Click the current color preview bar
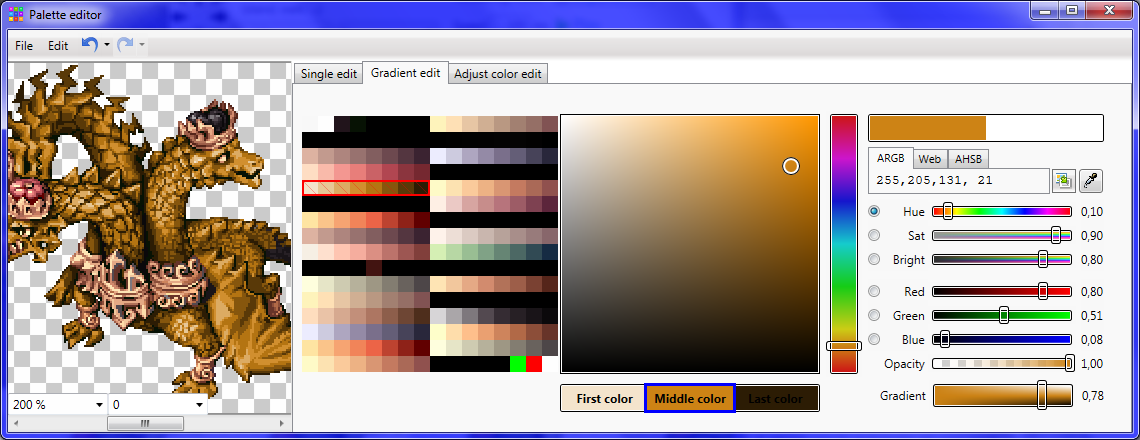The width and height of the screenshot is (1140, 440). 986,128
